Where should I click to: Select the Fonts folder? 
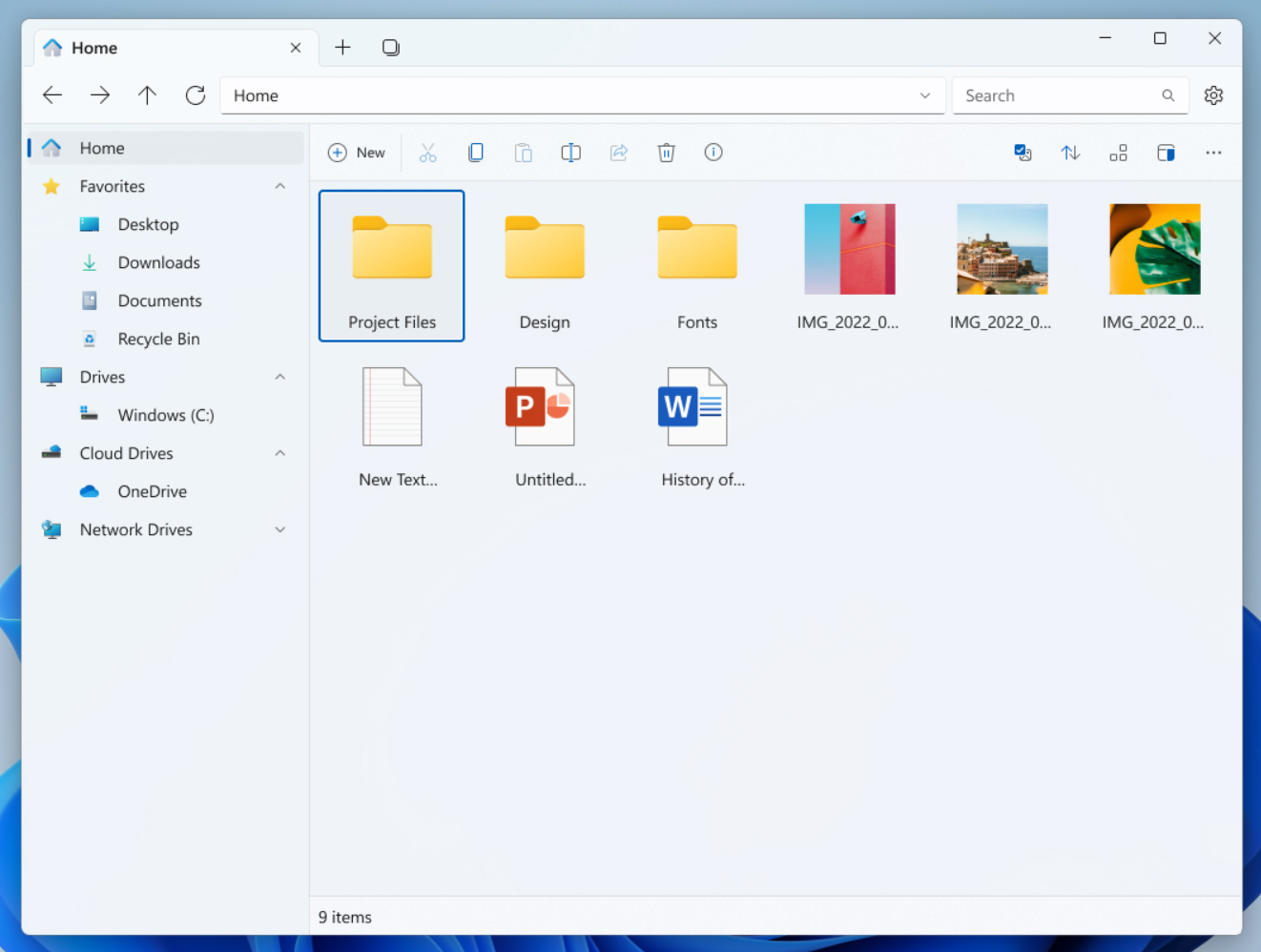[x=697, y=265]
